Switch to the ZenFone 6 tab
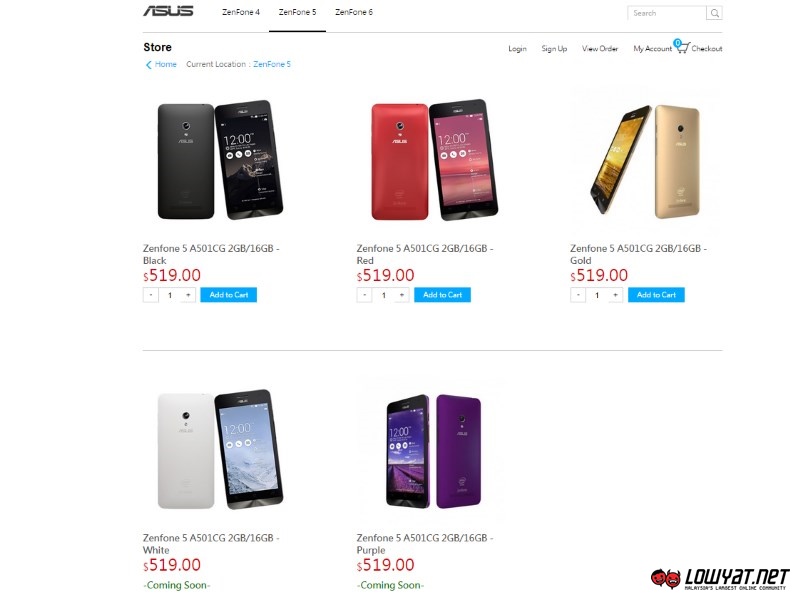This screenshot has height=600, width=800. [x=354, y=12]
